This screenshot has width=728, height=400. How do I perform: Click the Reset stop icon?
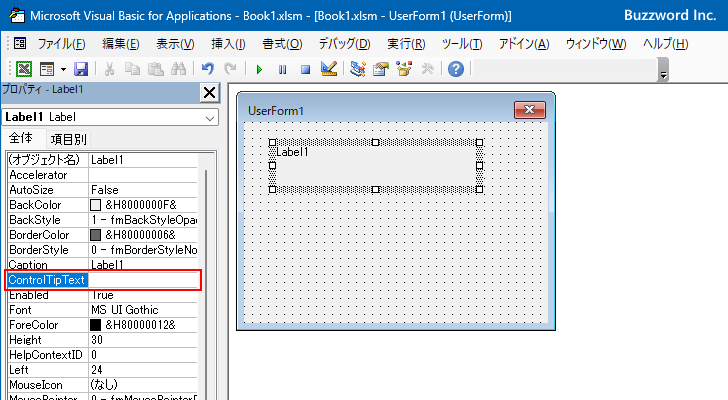pos(305,70)
